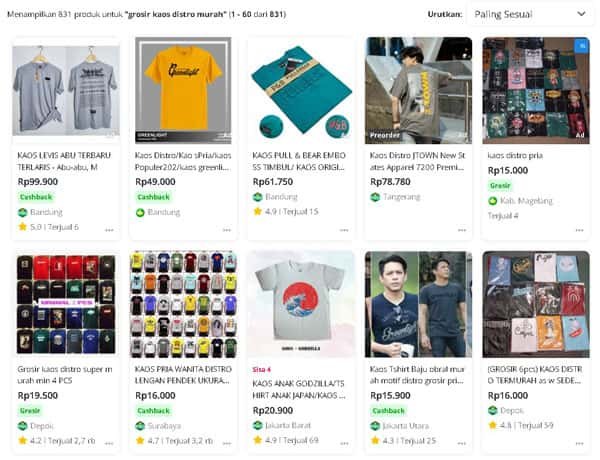Click seller badge next to Depok on Rp19.500 card
Screen dimensions: 600x460
(x=23, y=426)
